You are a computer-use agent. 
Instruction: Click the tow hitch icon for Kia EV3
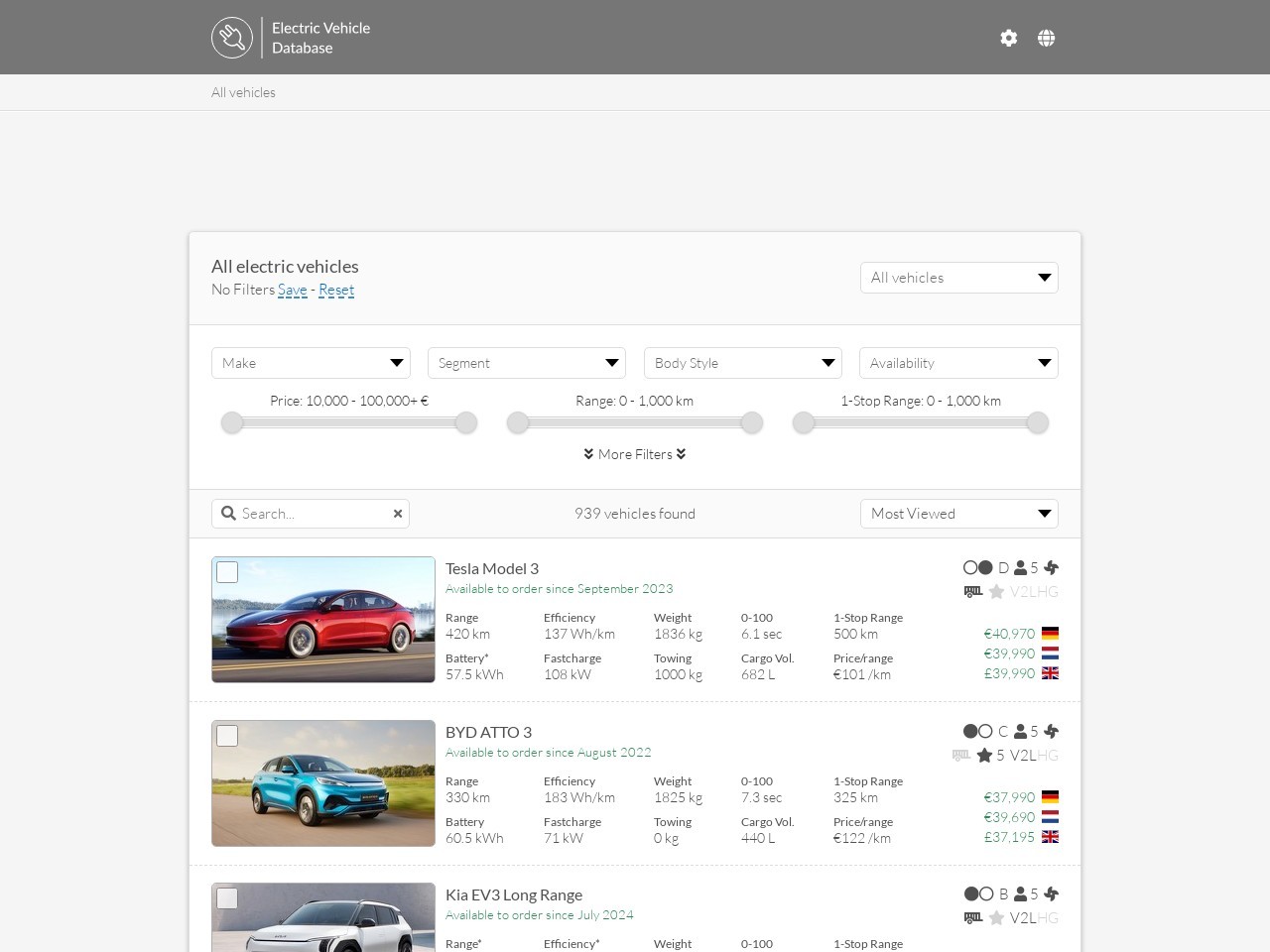[x=973, y=918]
